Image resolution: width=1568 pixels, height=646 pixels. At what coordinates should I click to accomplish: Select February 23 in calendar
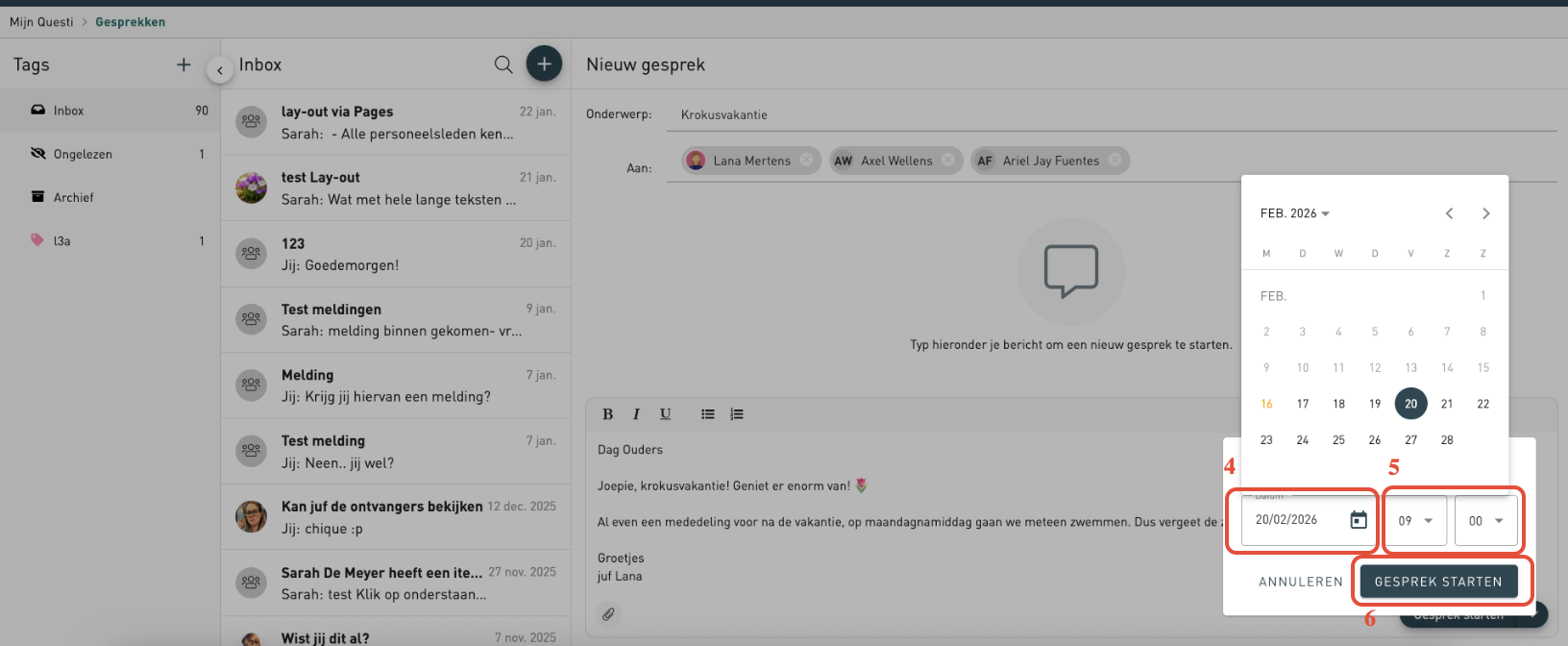[x=1266, y=440]
